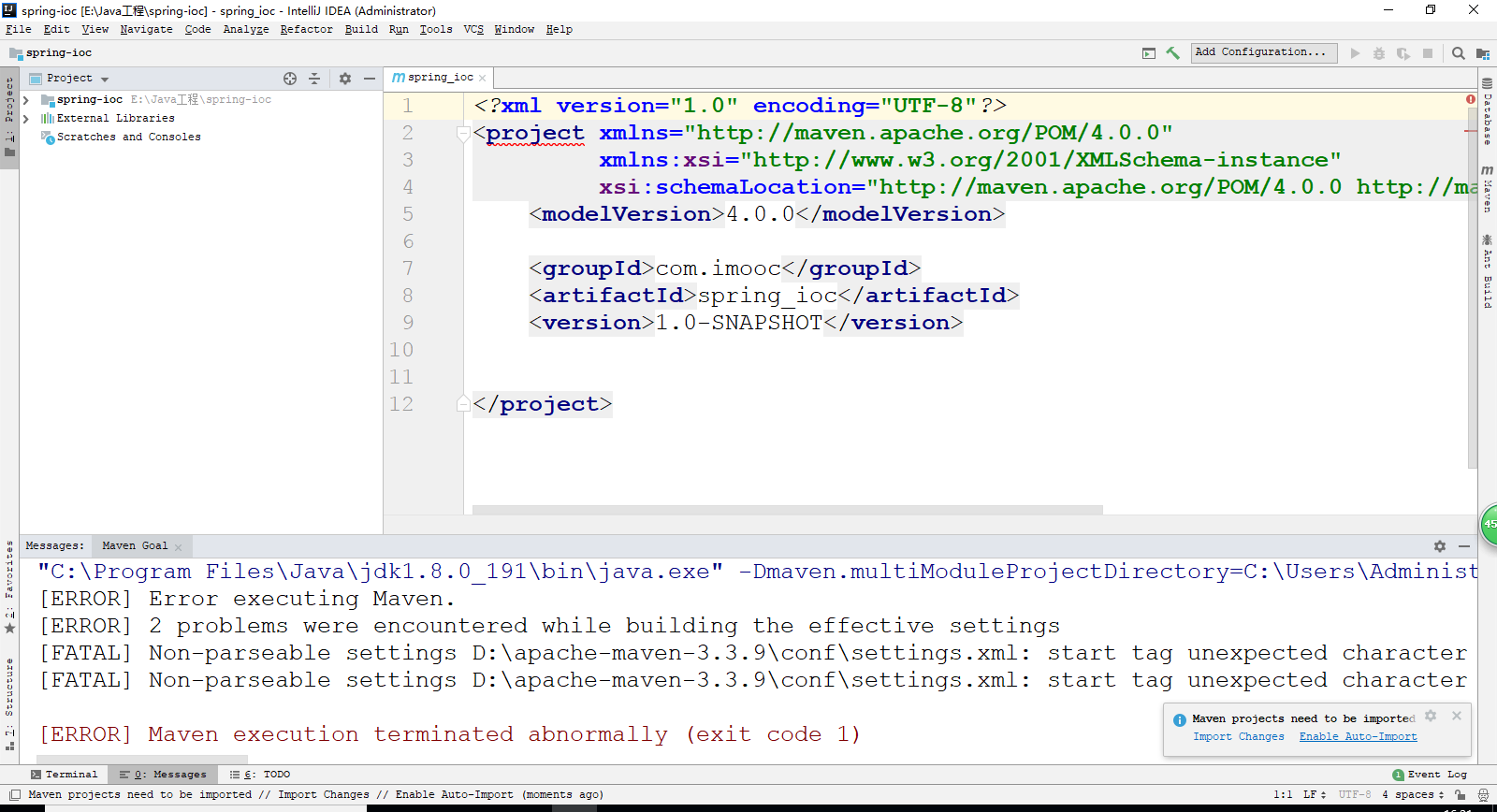Select the Maven Goal messages tab

pyautogui.click(x=135, y=546)
